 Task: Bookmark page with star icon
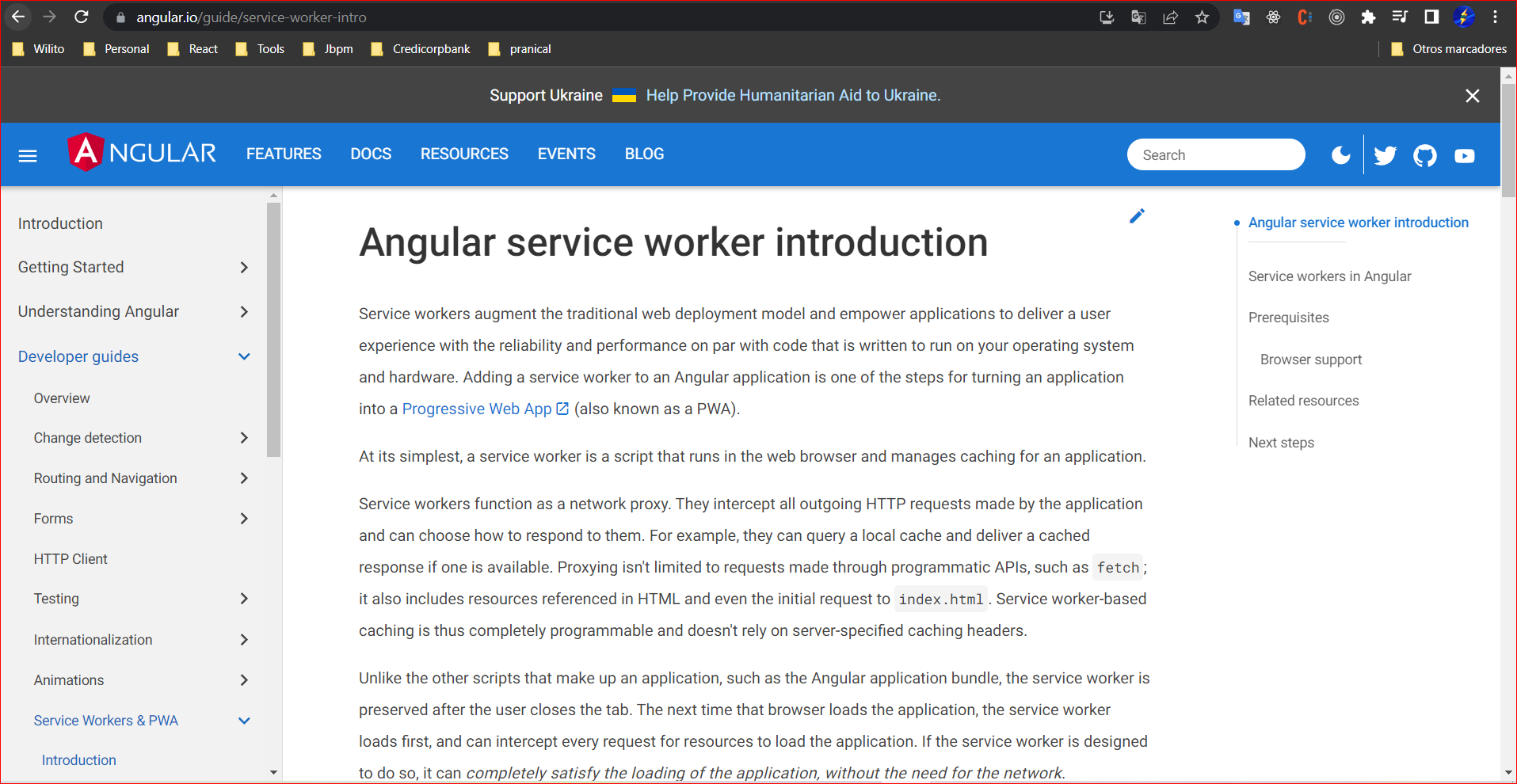[x=1203, y=17]
